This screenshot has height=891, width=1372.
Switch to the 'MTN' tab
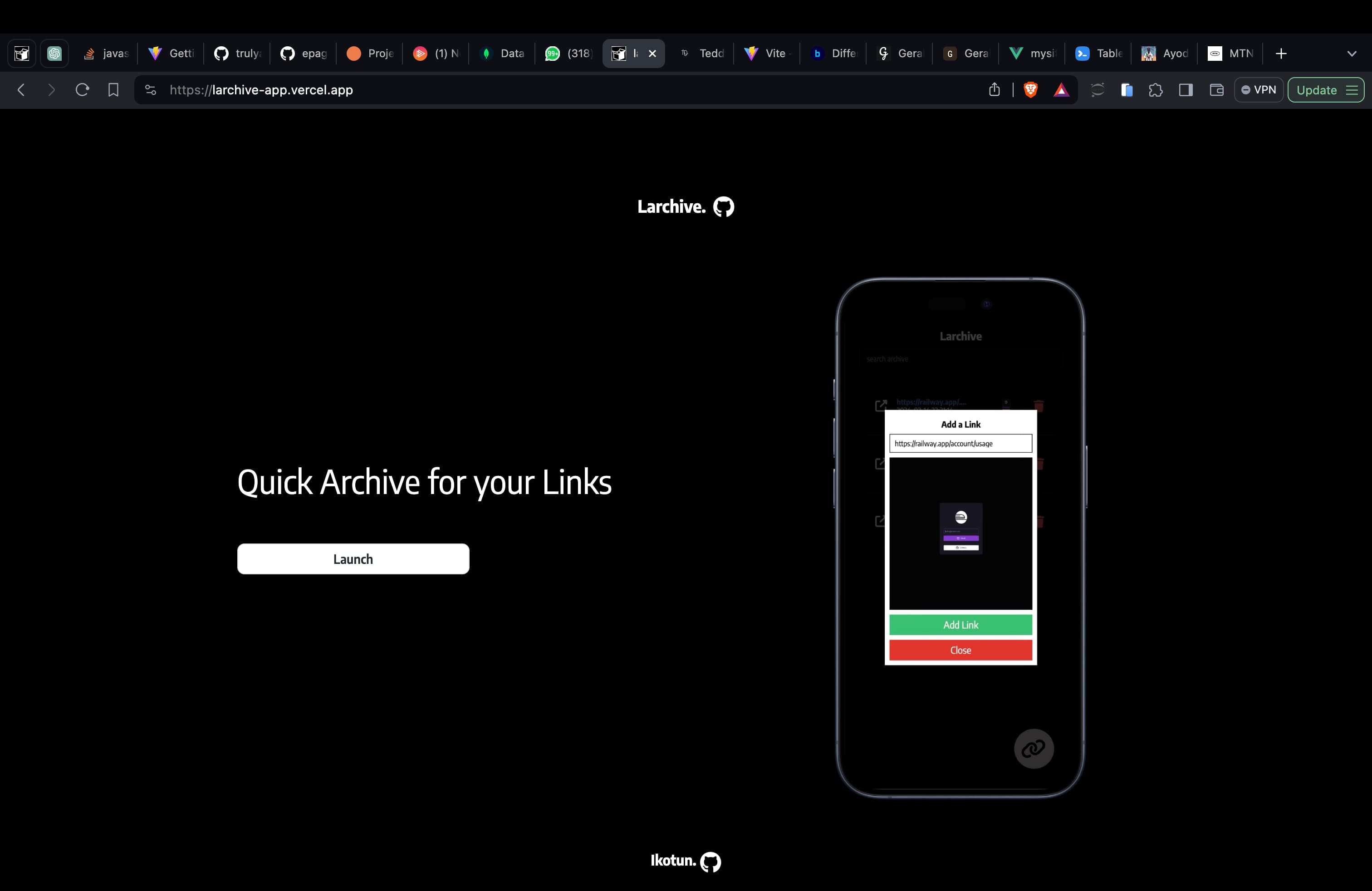[x=1232, y=54]
